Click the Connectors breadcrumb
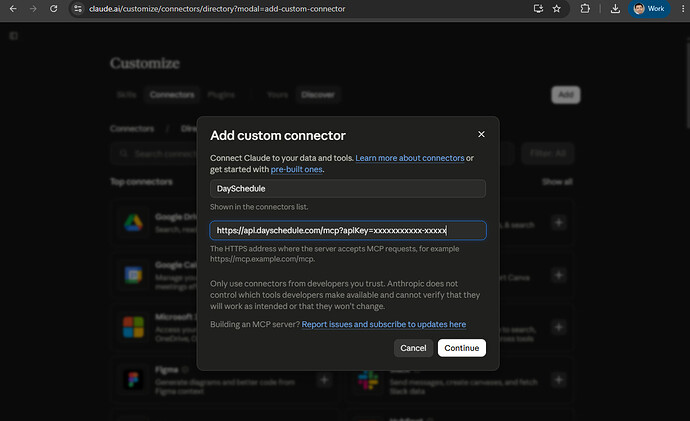The height and width of the screenshot is (421, 690). 132,128
